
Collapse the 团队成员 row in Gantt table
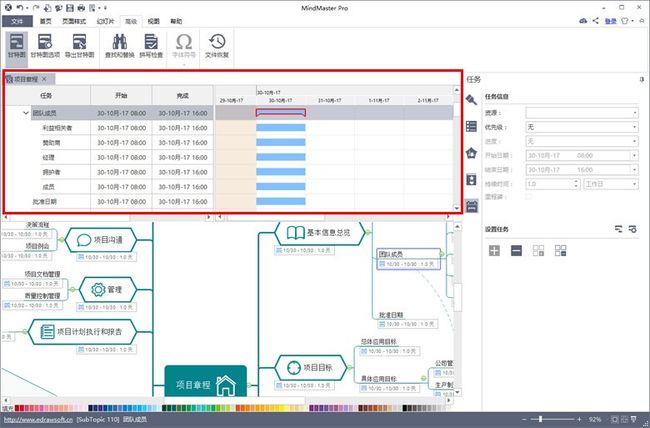point(26,113)
